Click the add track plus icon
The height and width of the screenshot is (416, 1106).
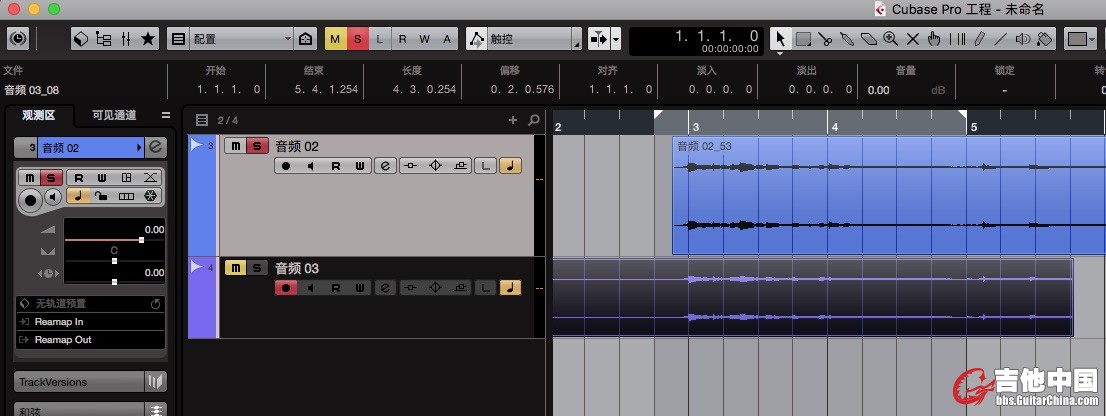coord(514,120)
